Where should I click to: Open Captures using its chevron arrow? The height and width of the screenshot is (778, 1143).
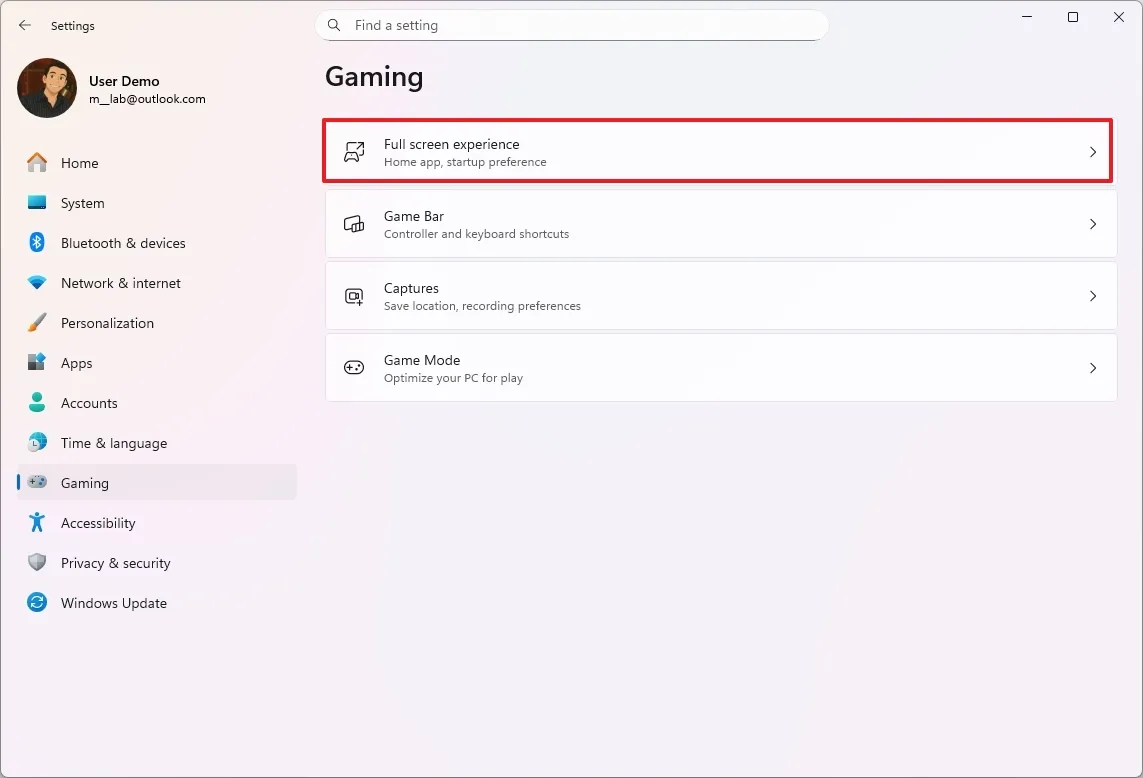pos(1093,296)
